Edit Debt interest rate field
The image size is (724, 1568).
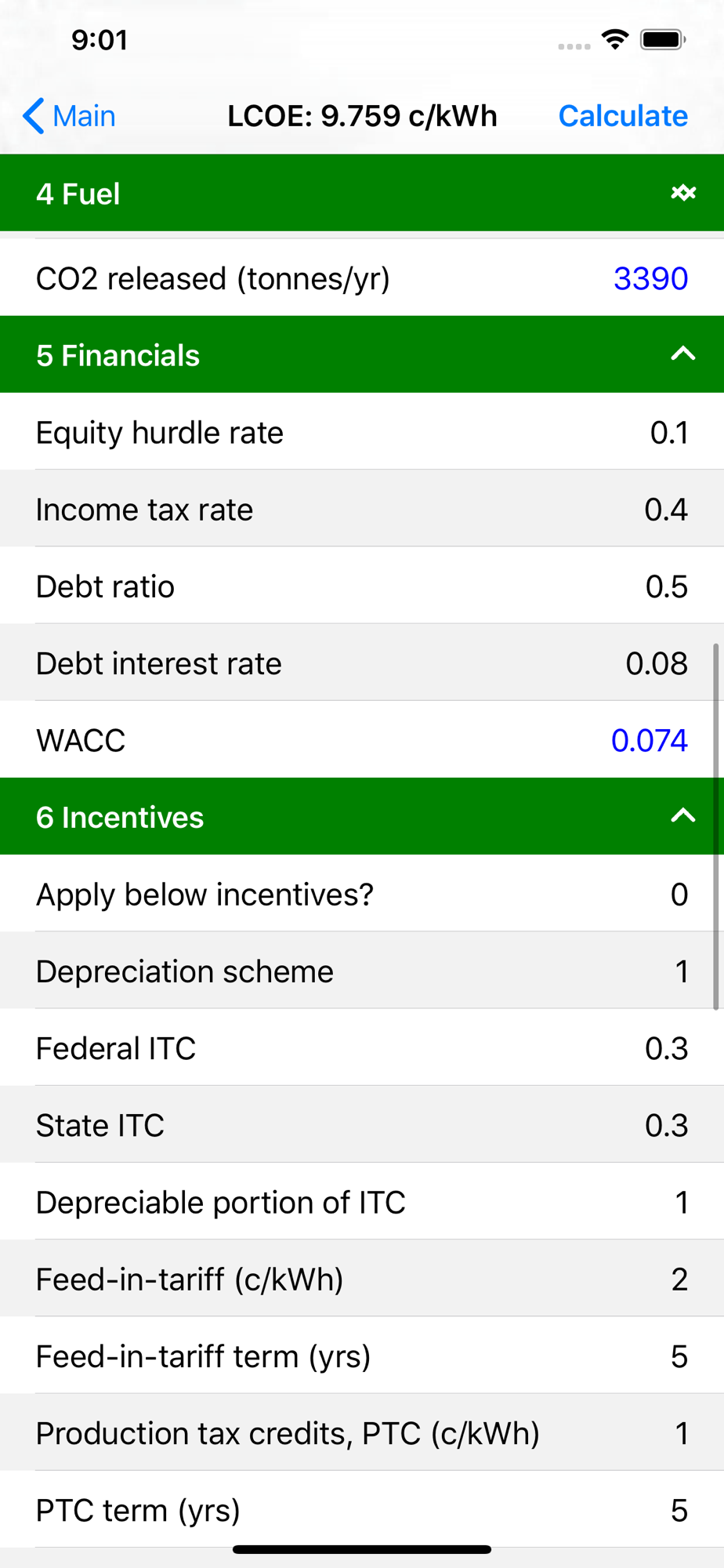pos(657,663)
